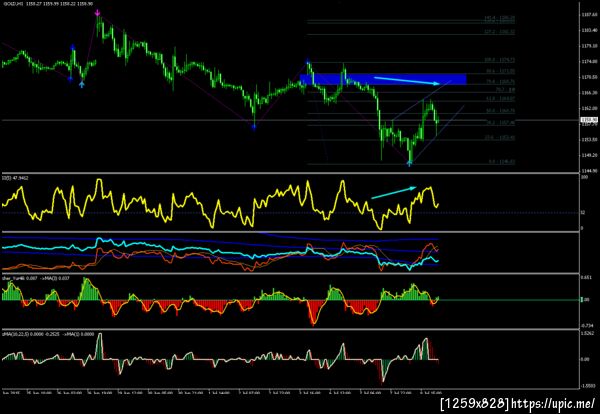
Task: Select the Fibonacci 127.2 level label
Action: click(x=499, y=32)
